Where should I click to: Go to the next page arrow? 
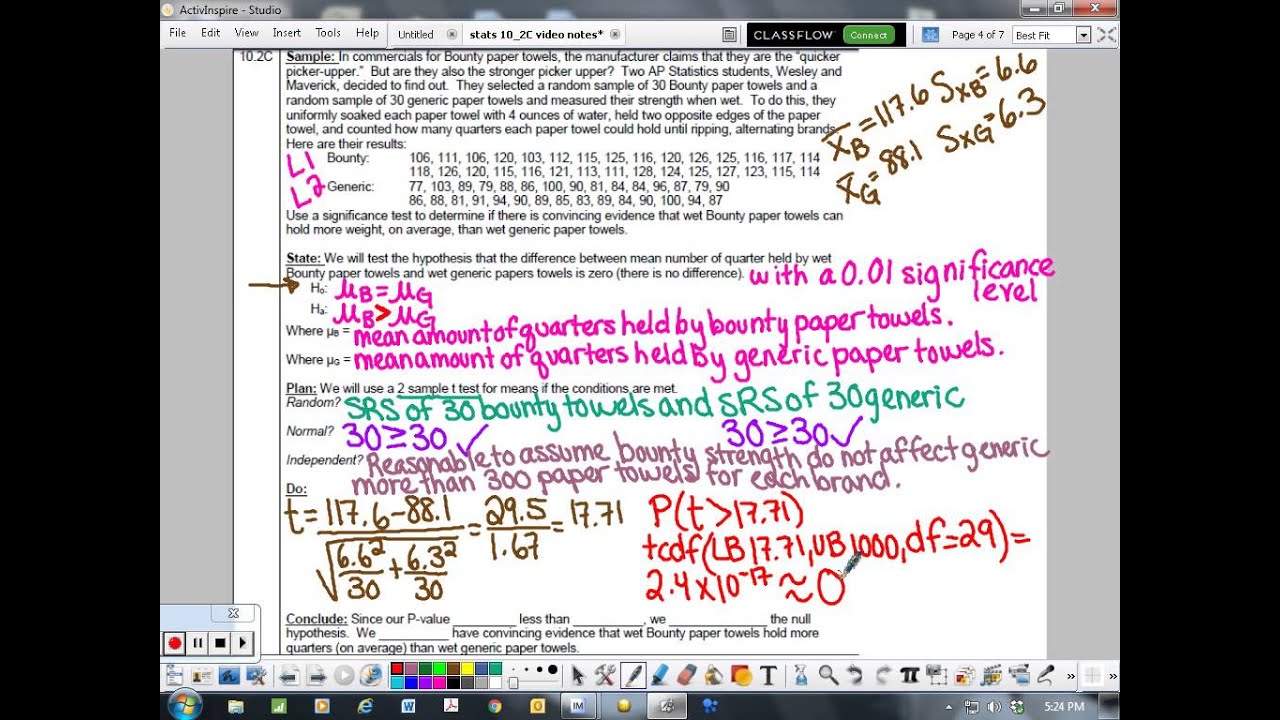316,675
